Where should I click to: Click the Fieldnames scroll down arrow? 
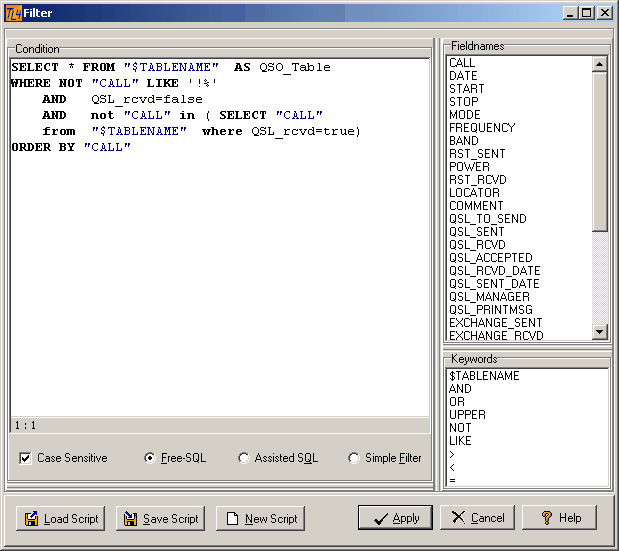(x=600, y=332)
